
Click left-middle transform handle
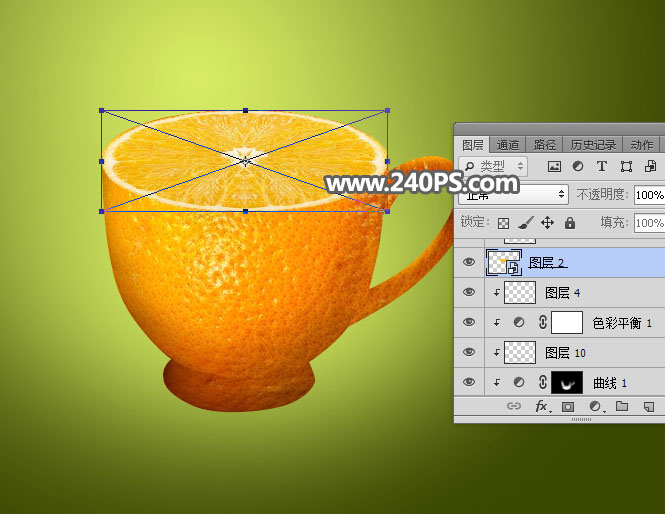pyautogui.click(x=101, y=162)
